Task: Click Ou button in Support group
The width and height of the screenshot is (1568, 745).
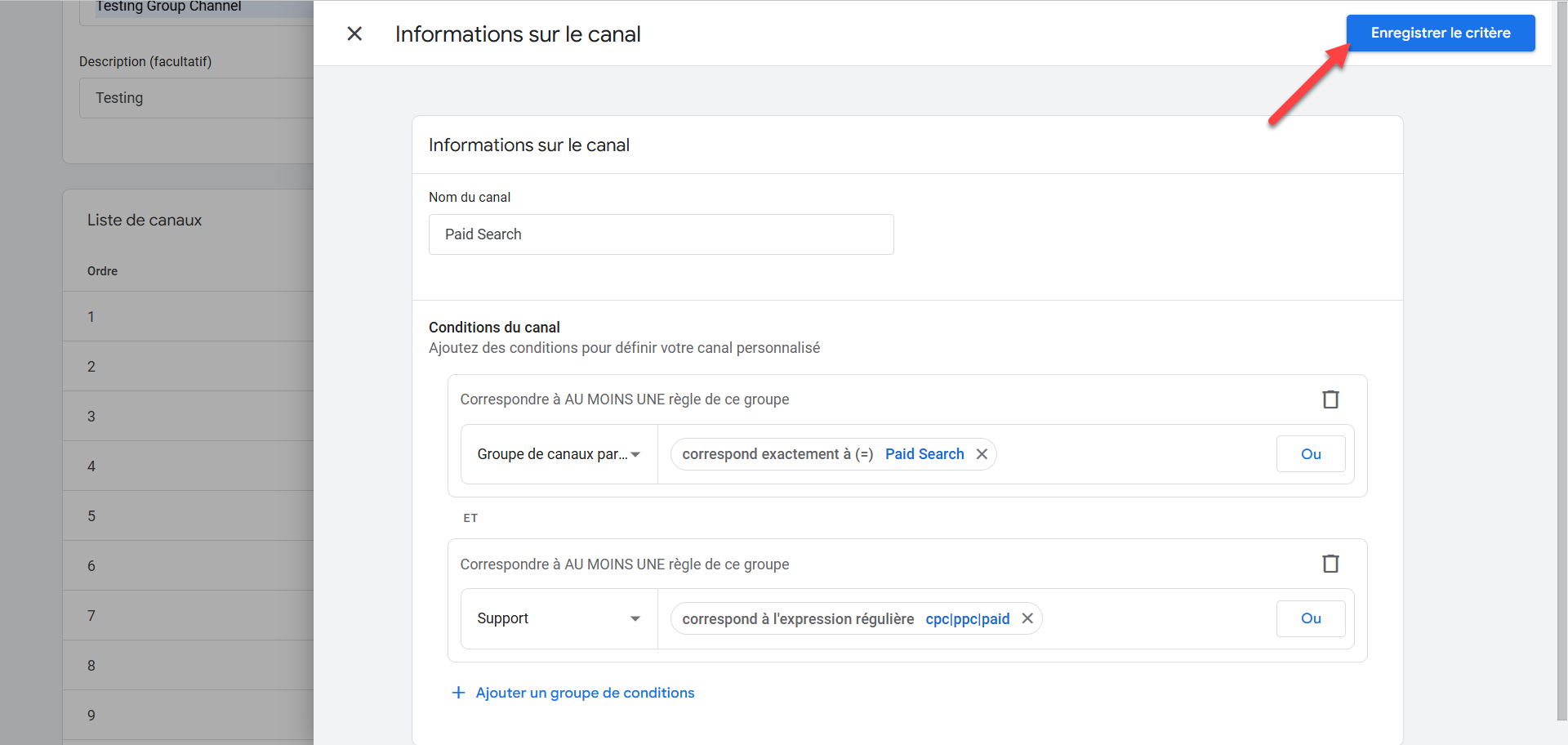Action: pos(1310,618)
